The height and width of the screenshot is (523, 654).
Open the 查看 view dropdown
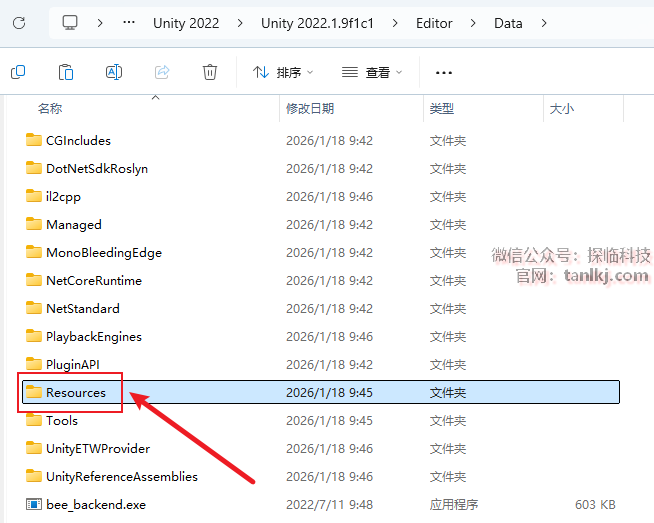coord(372,73)
